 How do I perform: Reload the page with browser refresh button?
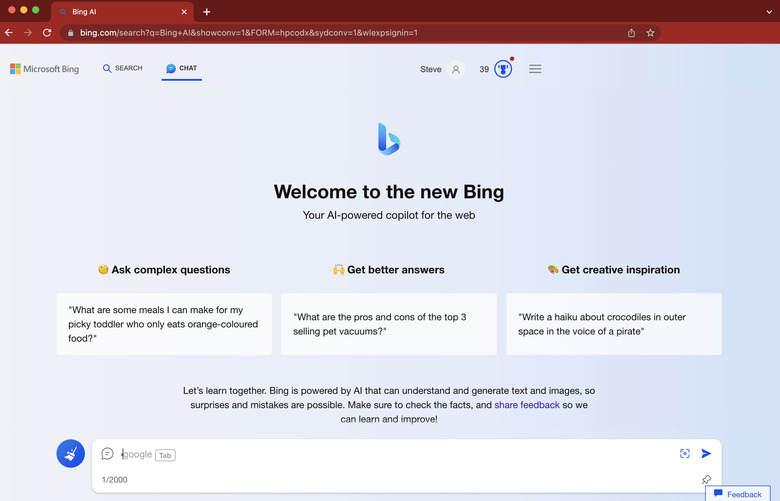pos(47,32)
